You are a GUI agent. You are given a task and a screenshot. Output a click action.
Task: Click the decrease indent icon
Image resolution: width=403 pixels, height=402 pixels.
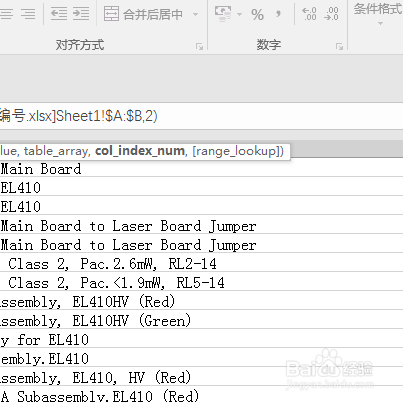(59, 14)
